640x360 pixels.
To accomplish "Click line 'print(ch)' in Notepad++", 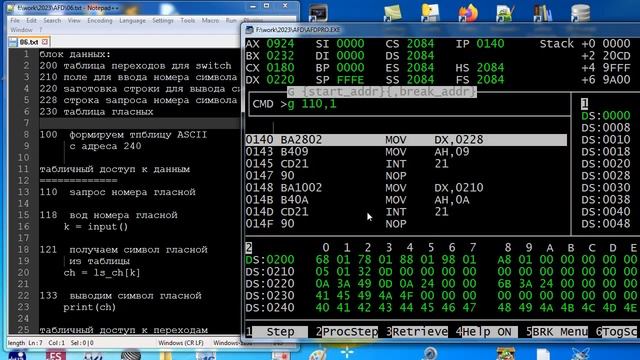I will point(90,307).
